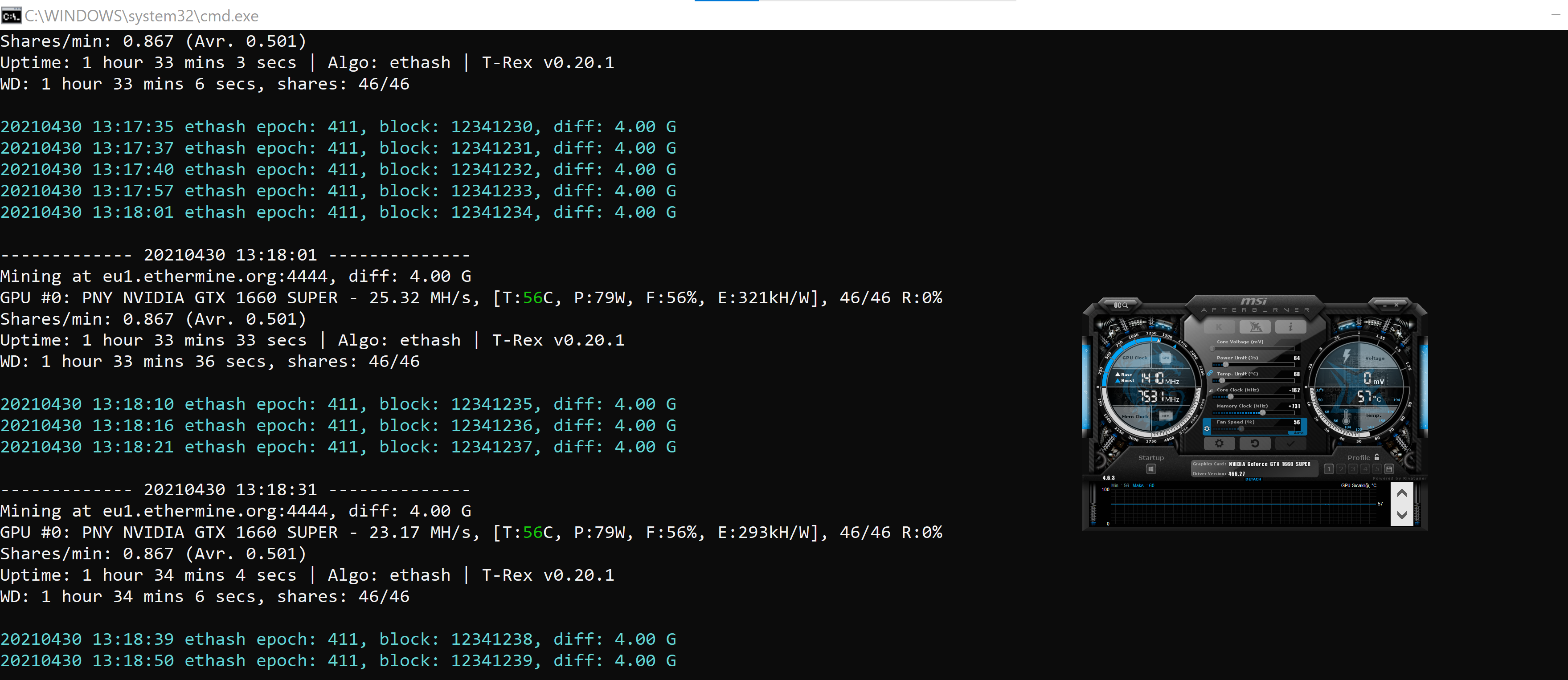Click the MEM chip icon in gauge
The height and width of the screenshot is (680, 1568).
pos(1166,417)
